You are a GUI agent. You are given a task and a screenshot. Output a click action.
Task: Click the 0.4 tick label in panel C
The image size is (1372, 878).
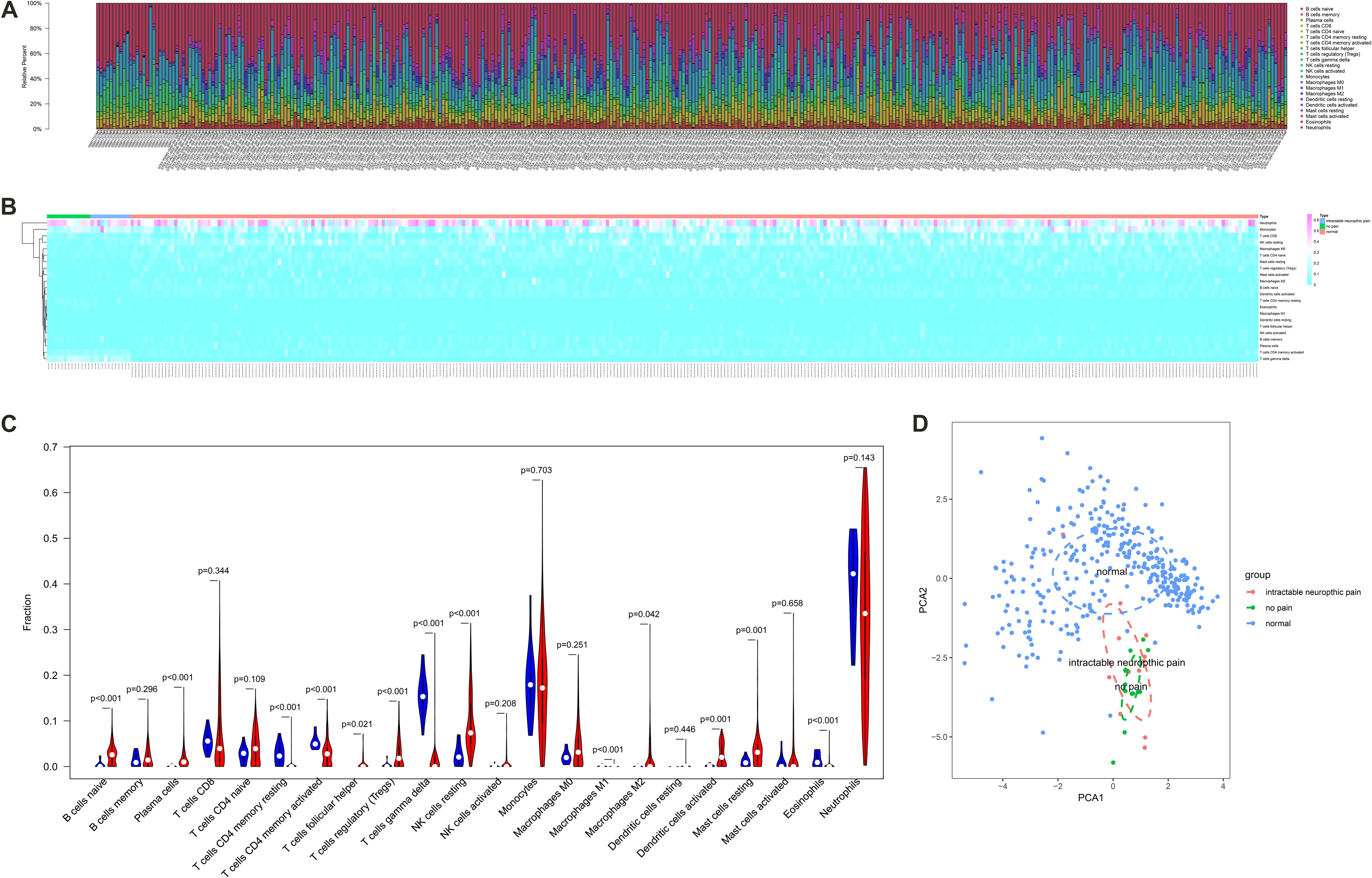click(51, 584)
